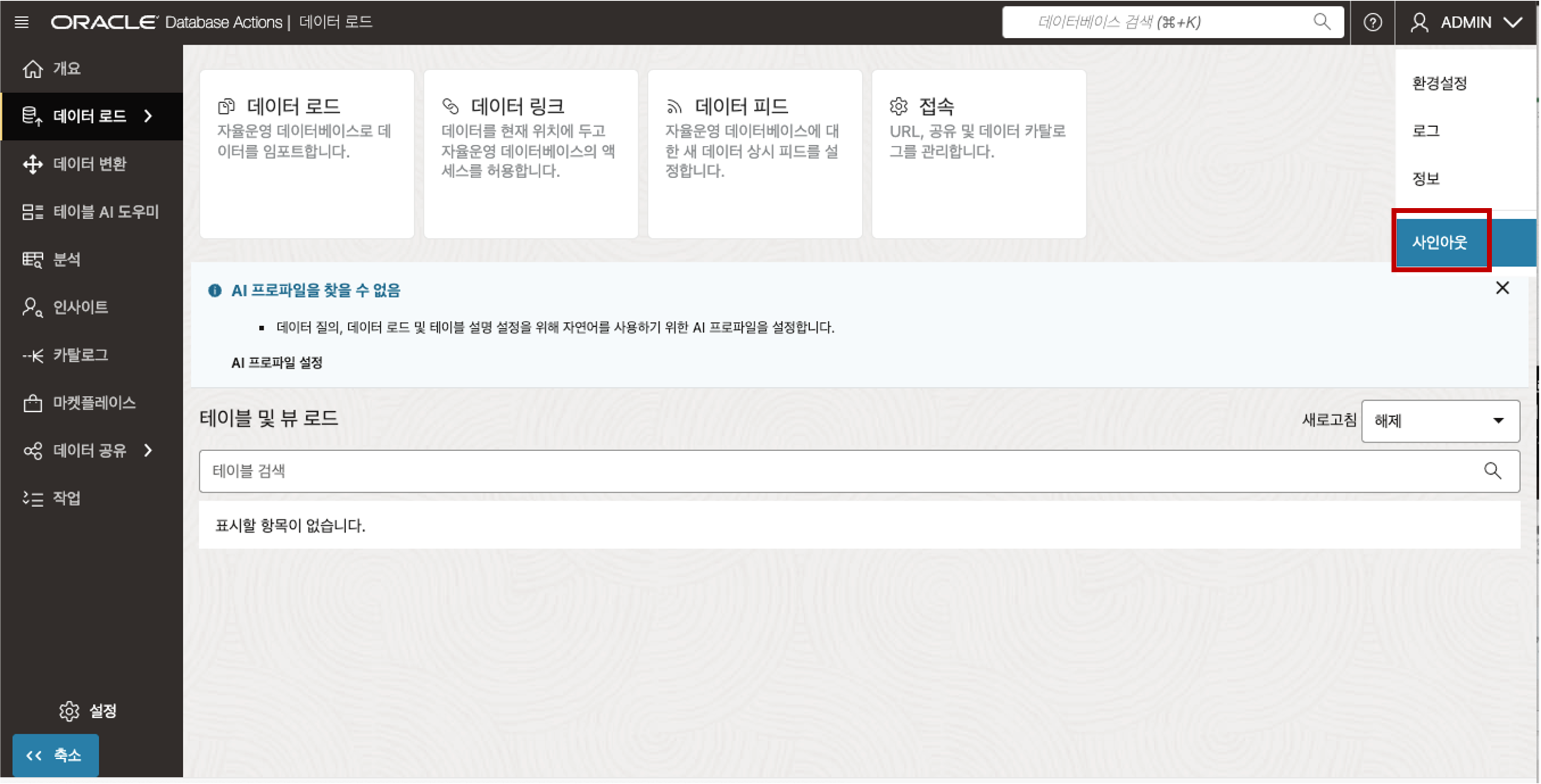1541x784 pixels.
Task: Click the 테이블 검색 input field
Action: click(x=838, y=471)
